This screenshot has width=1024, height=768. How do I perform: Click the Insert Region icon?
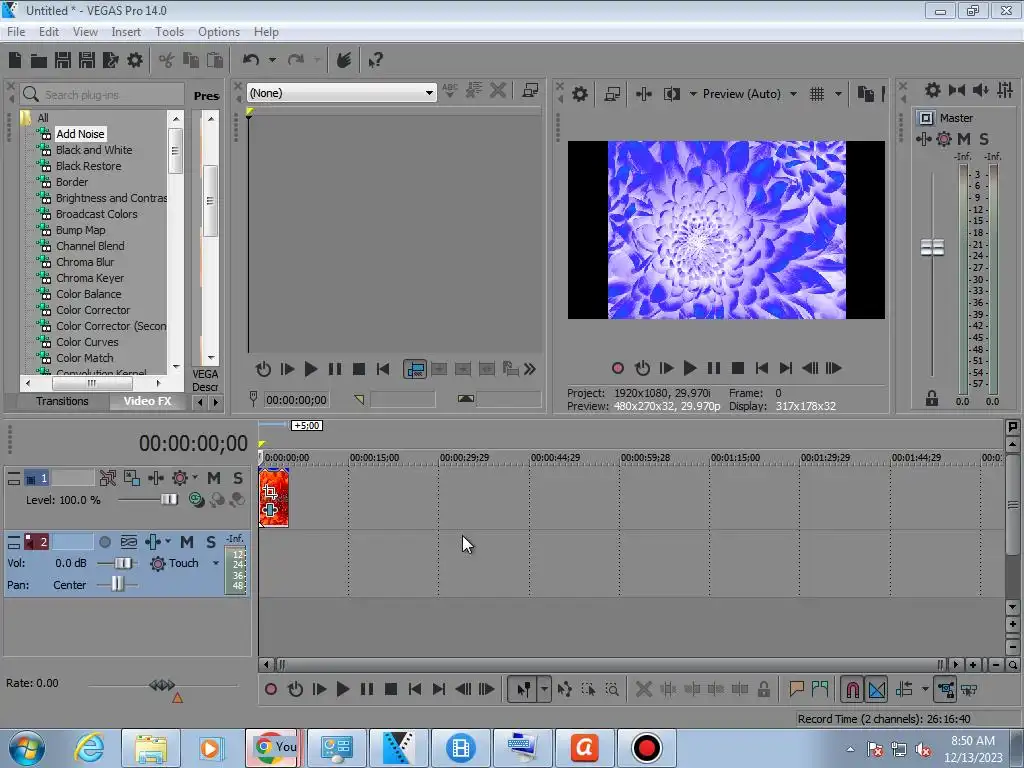pos(820,689)
